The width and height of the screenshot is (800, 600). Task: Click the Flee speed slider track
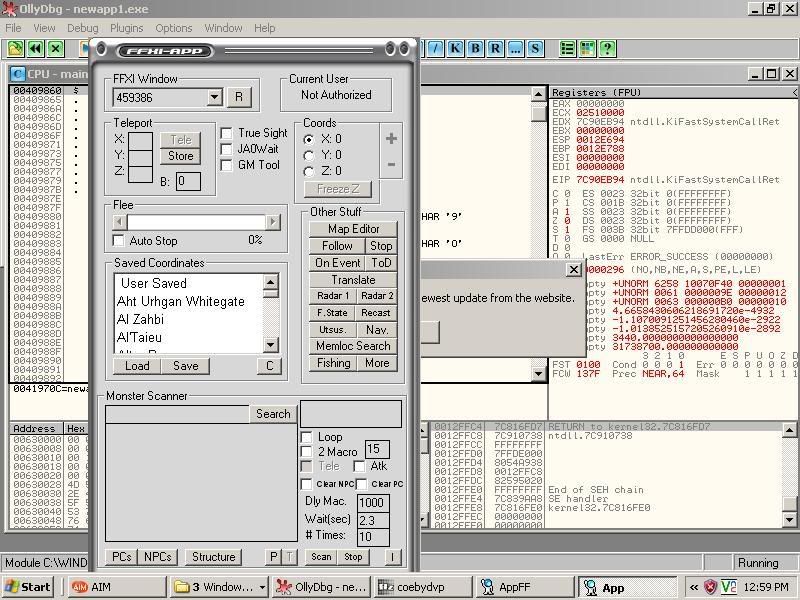[196, 222]
